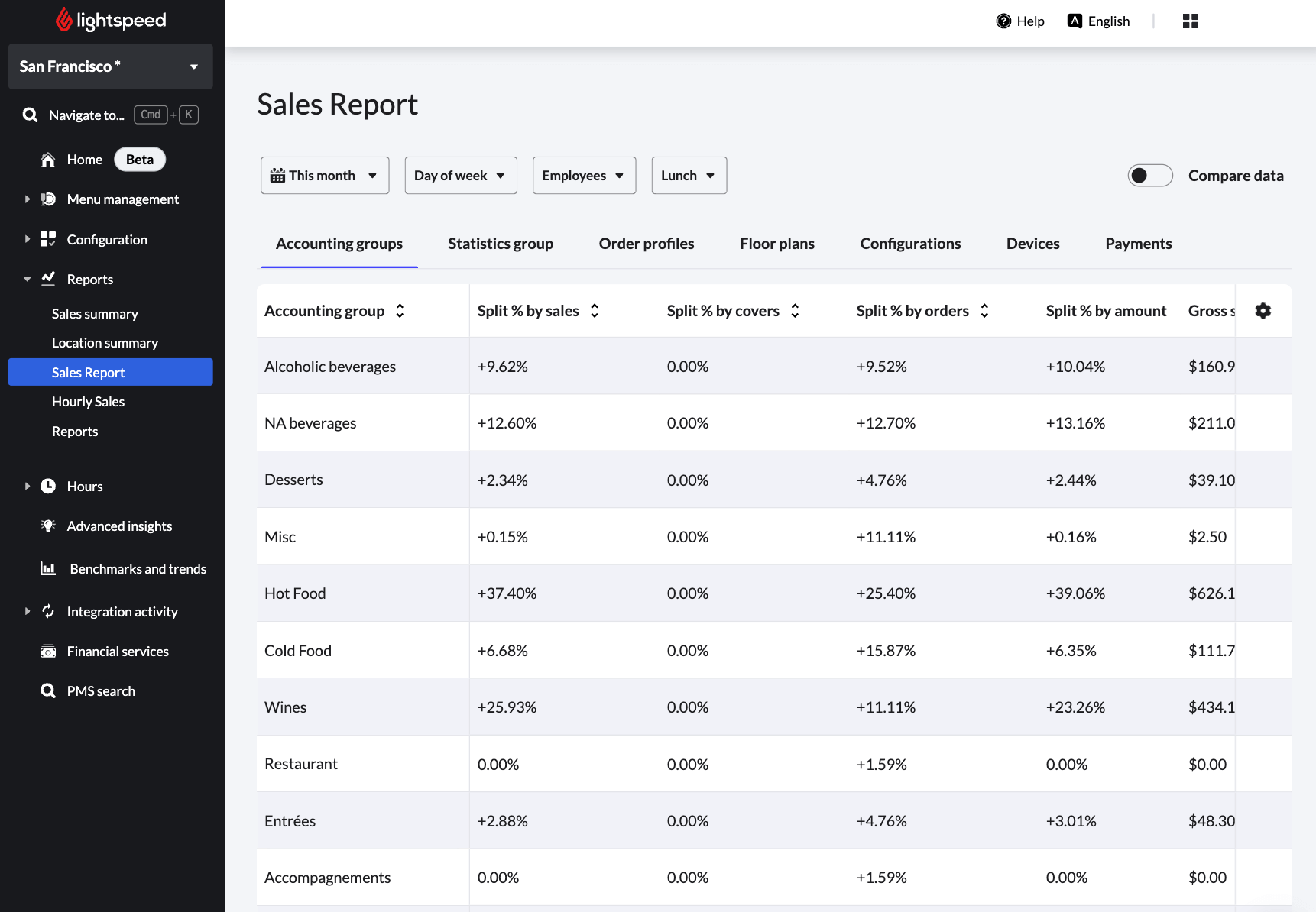
Task: Open Advanced insights lightbulb item
Action: tap(119, 526)
